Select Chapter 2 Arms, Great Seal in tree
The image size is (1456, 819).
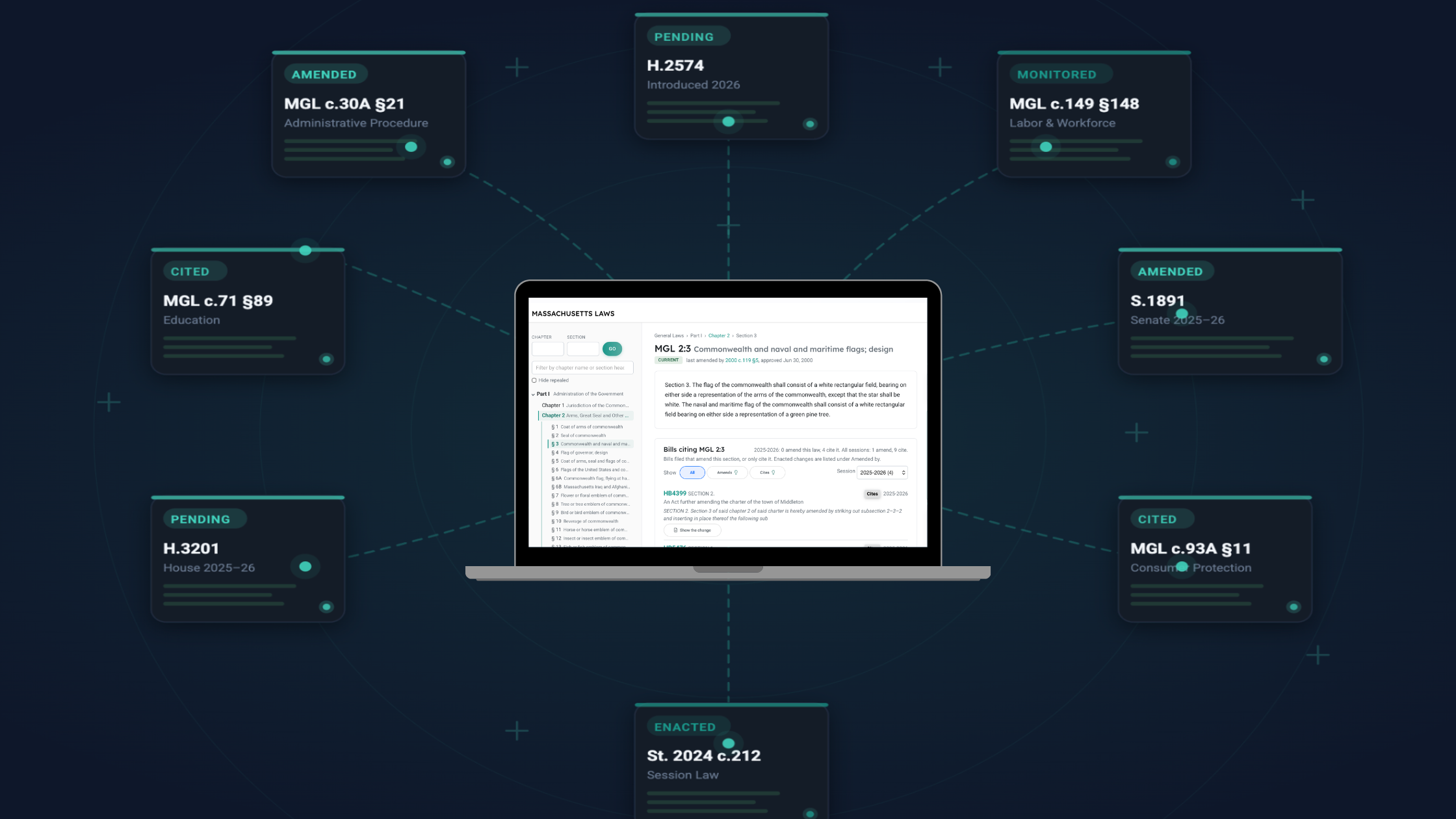[585, 415]
